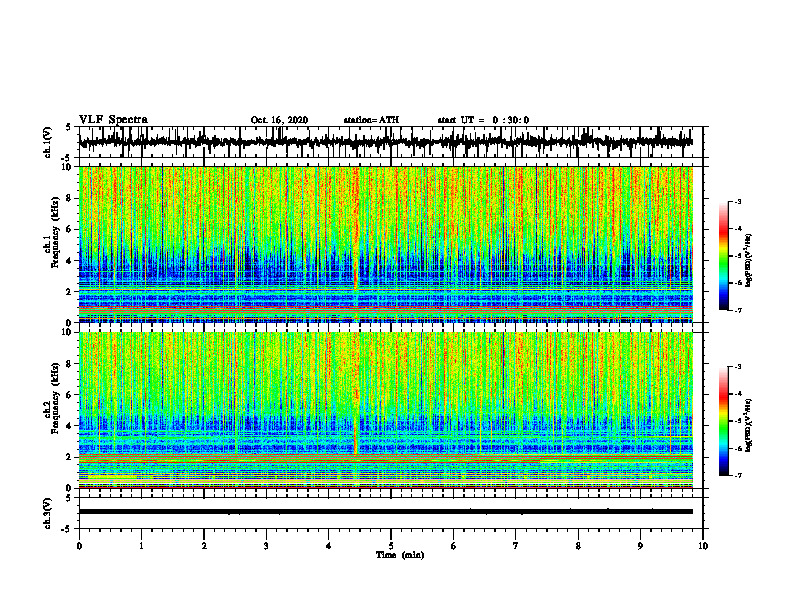792x612 pixels.
Task: Click time axis tick label "5"
Action: [x=391, y=546]
